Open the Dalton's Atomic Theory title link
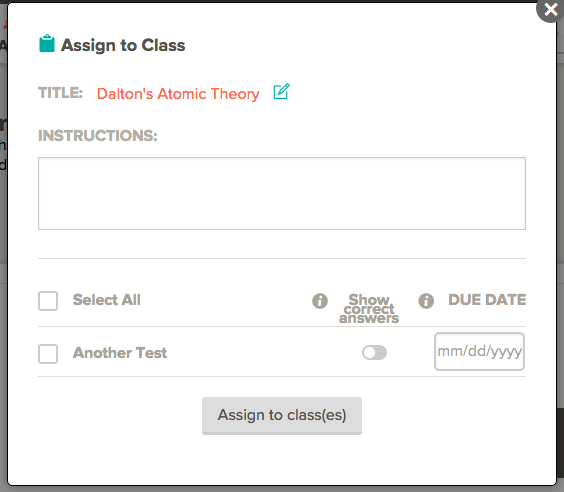This screenshot has height=492, width=564. pos(178,94)
